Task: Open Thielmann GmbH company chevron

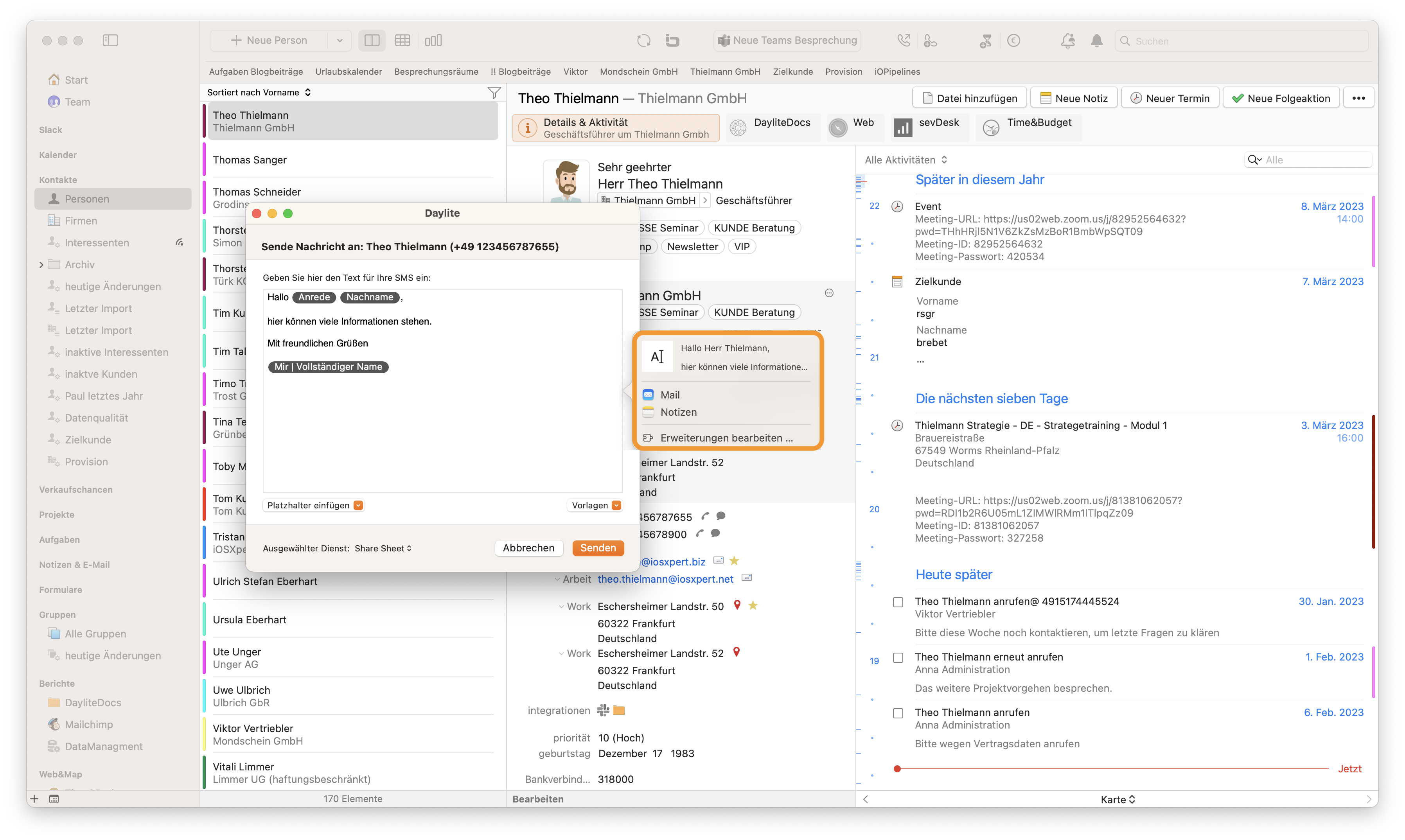Action: coord(705,200)
